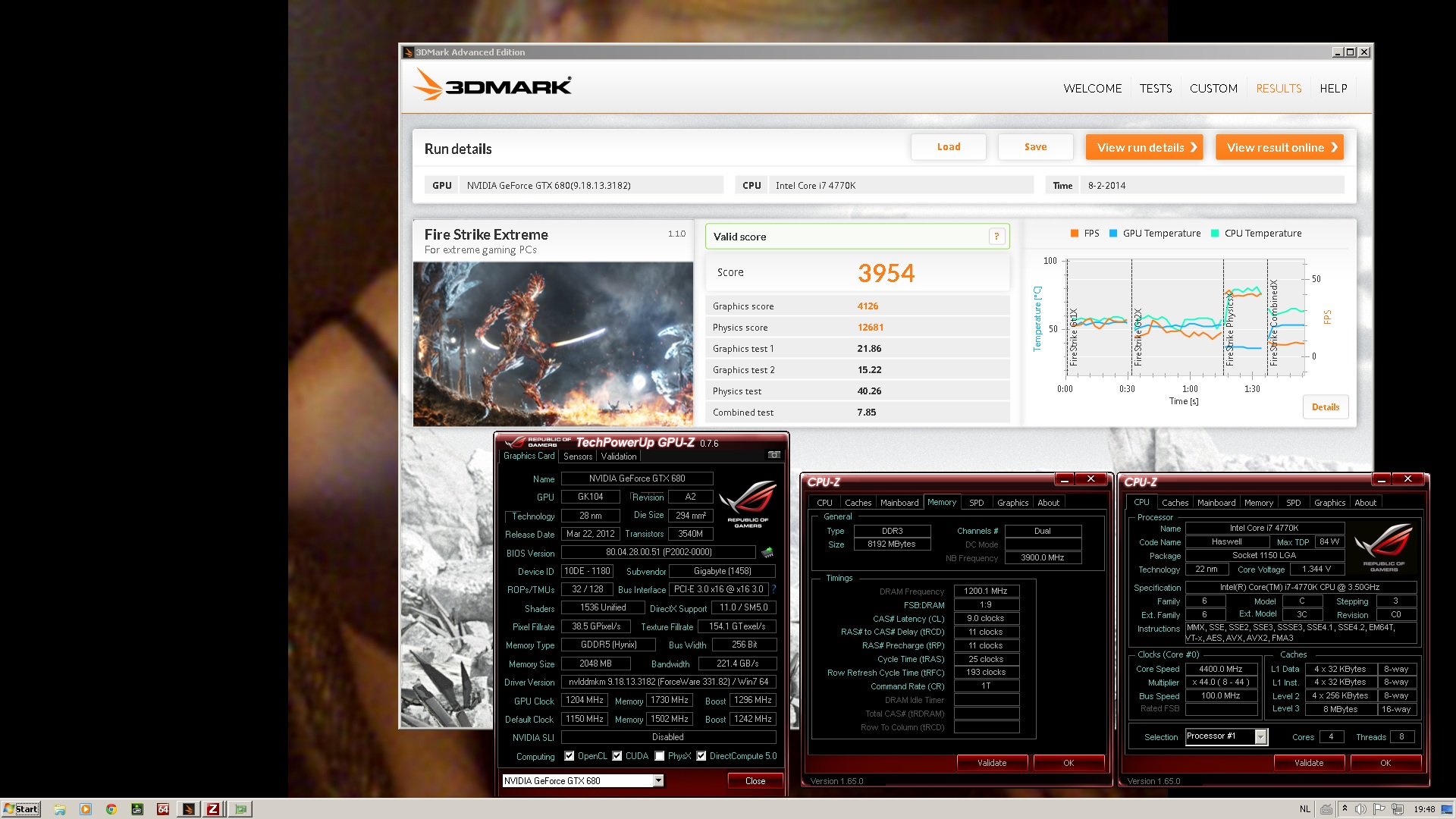
Task: Click the Valid score help question mark
Action: (x=996, y=237)
